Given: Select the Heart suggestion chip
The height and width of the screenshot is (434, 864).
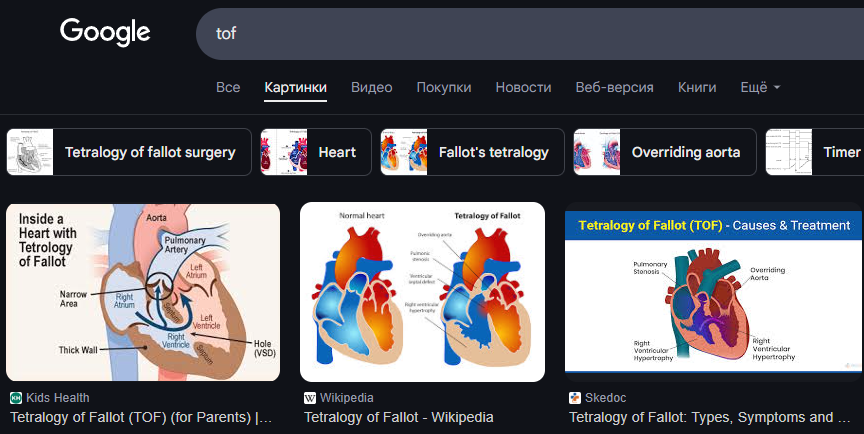Looking at the screenshot, I should 316,152.
